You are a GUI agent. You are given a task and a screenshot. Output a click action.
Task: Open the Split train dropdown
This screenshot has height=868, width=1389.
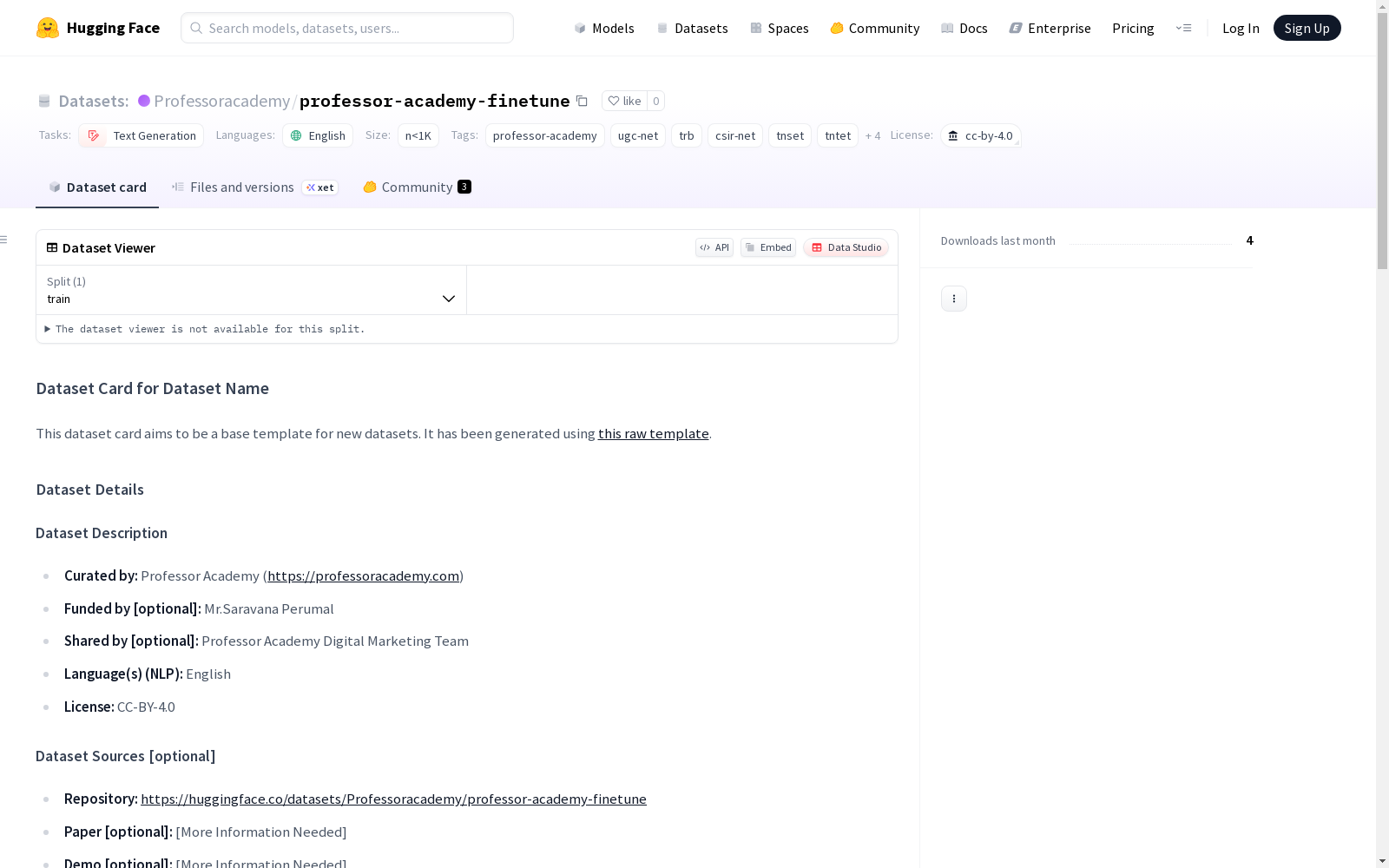(251, 290)
